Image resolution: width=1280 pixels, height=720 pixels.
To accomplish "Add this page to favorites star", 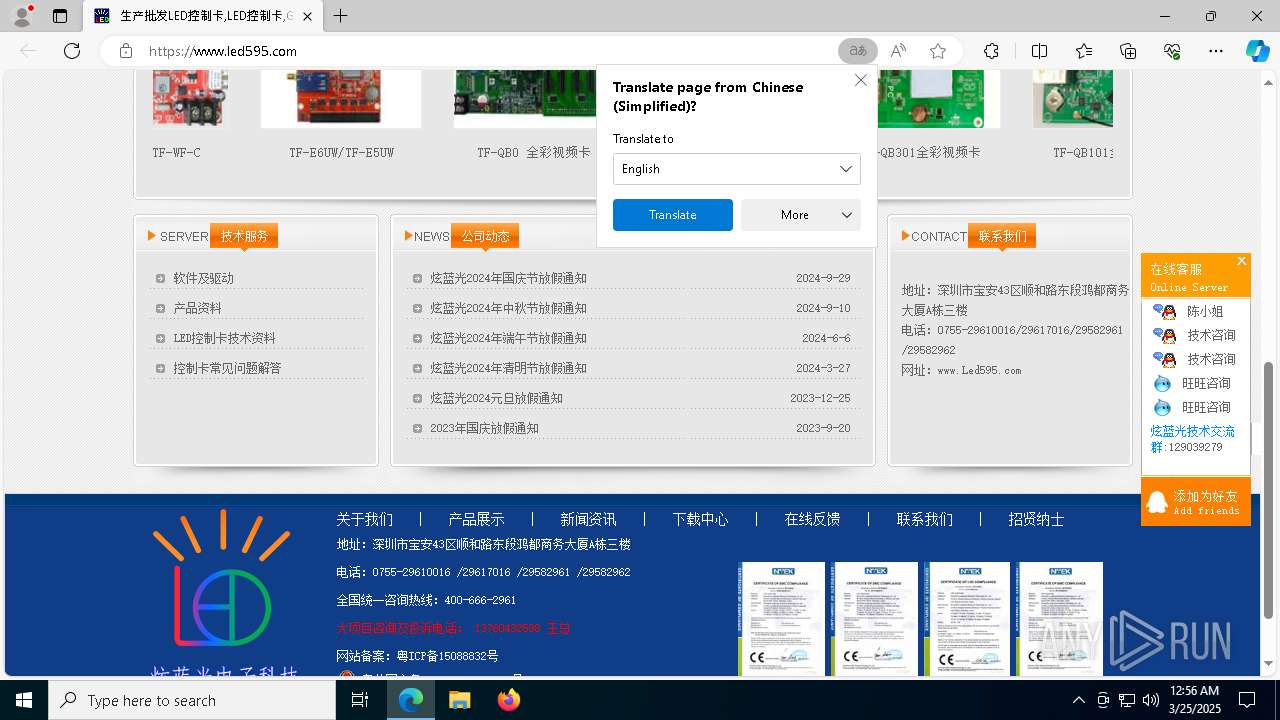I will pyautogui.click(x=938, y=51).
